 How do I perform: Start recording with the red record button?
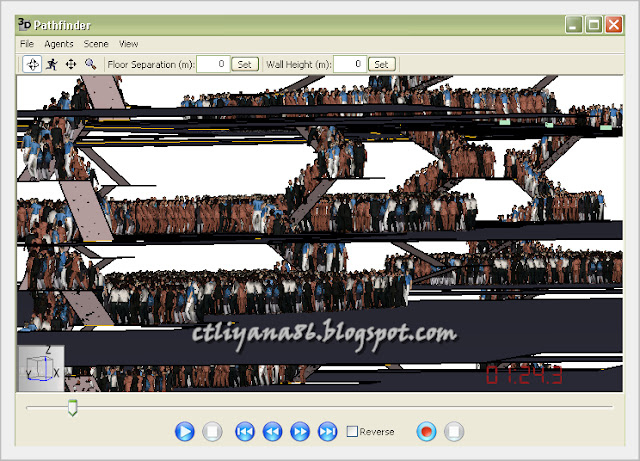coord(427,432)
